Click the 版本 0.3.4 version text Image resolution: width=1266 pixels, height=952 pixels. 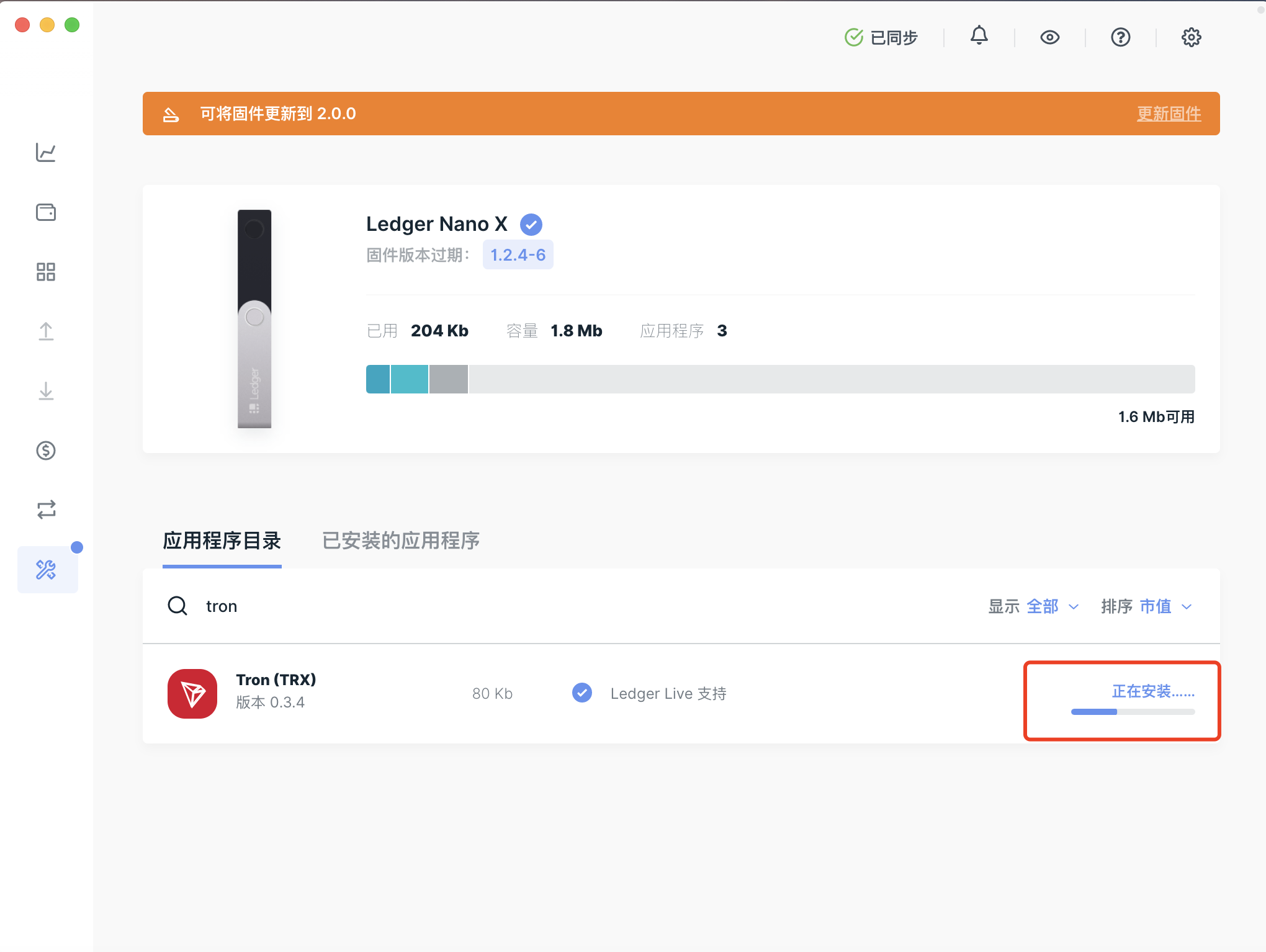[271, 703]
